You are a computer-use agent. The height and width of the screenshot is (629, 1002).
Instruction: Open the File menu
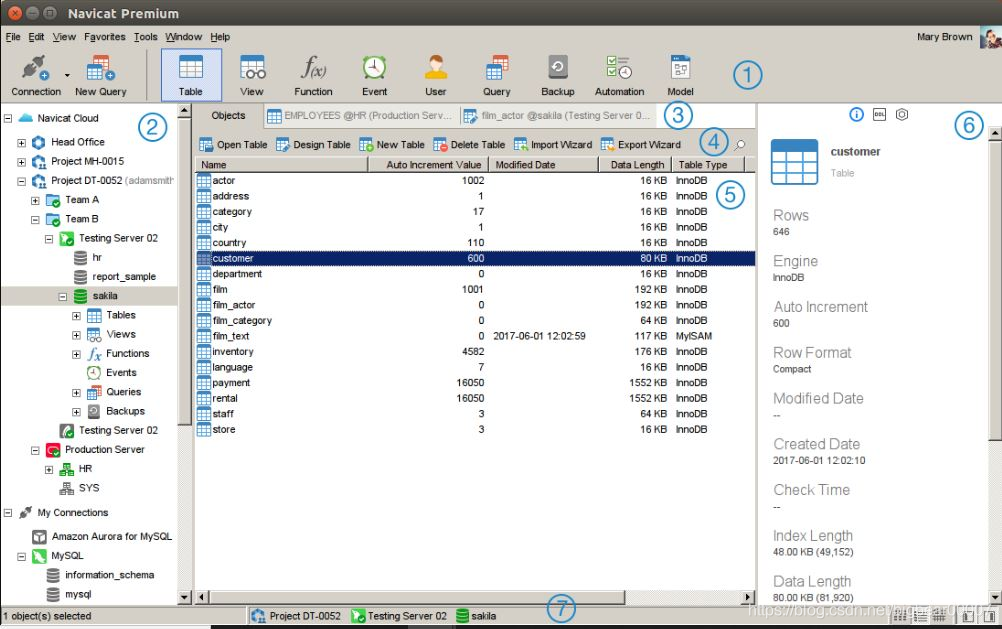pos(13,37)
